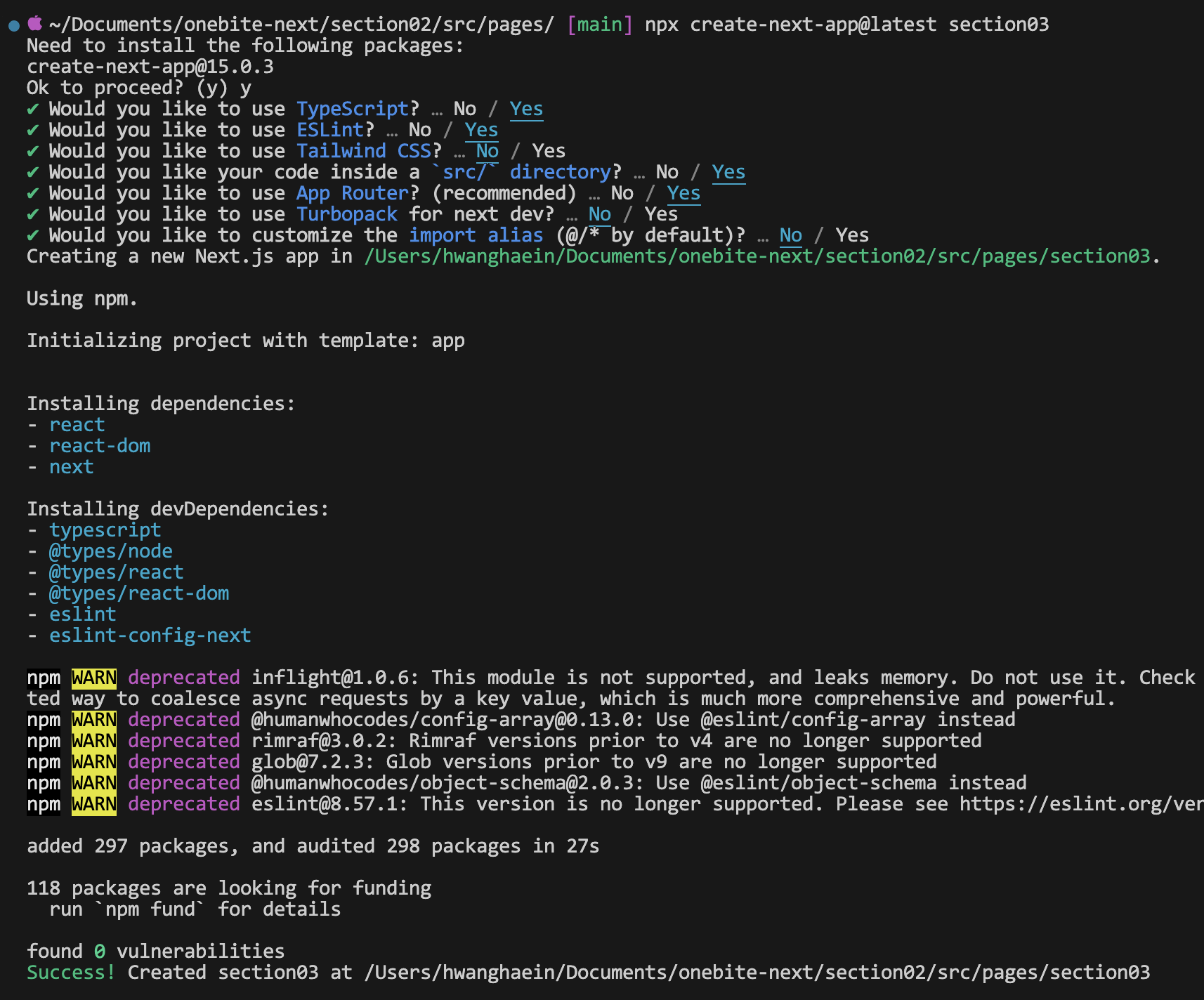Click the underlined No answer for import alias

pos(790,236)
